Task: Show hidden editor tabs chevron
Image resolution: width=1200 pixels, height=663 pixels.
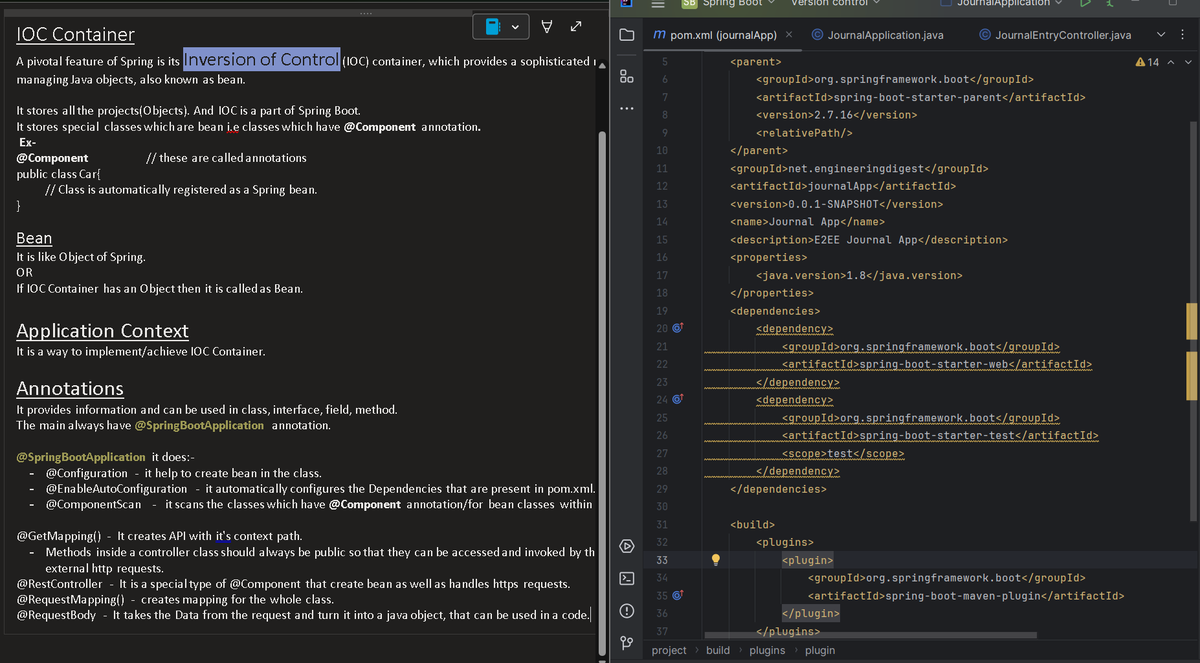Action: pyautogui.click(x=1159, y=35)
